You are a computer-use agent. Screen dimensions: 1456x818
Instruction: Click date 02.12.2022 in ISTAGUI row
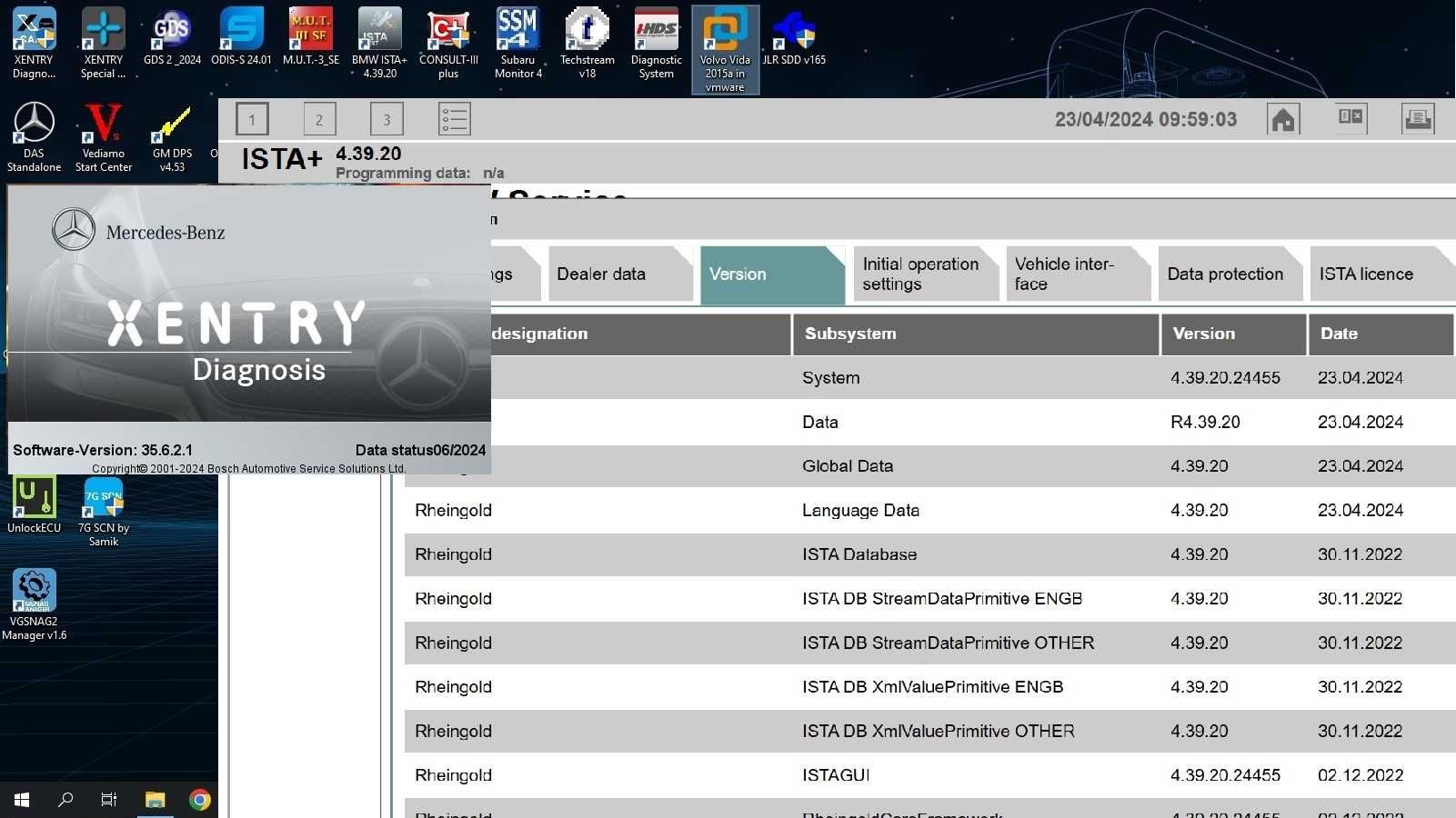(1361, 775)
